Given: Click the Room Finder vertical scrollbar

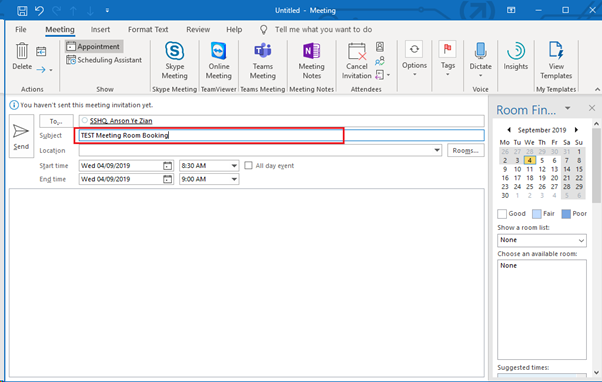Looking at the screenshot, I should [x=596, y=165].
